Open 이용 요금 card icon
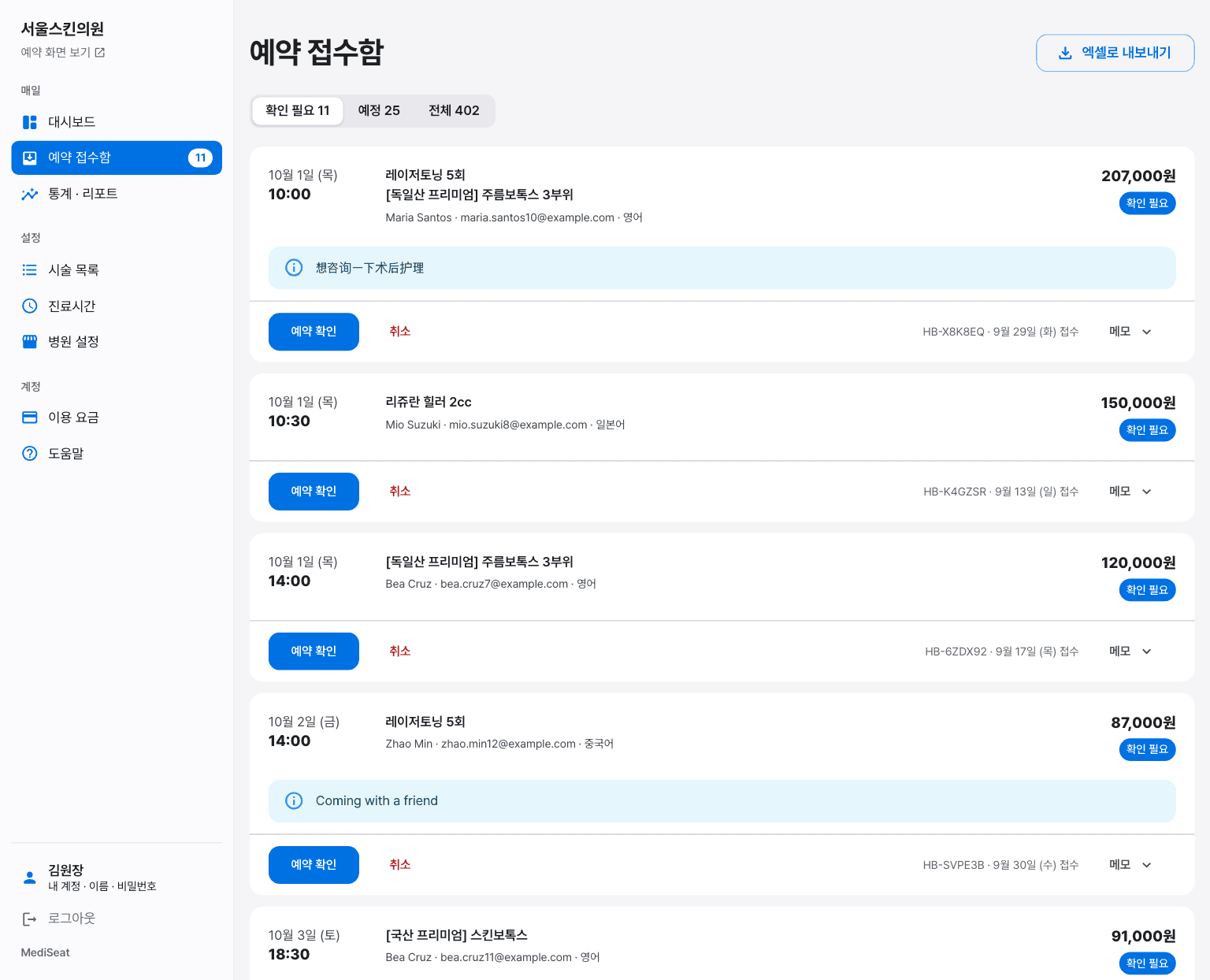 [x=30, y=418]
